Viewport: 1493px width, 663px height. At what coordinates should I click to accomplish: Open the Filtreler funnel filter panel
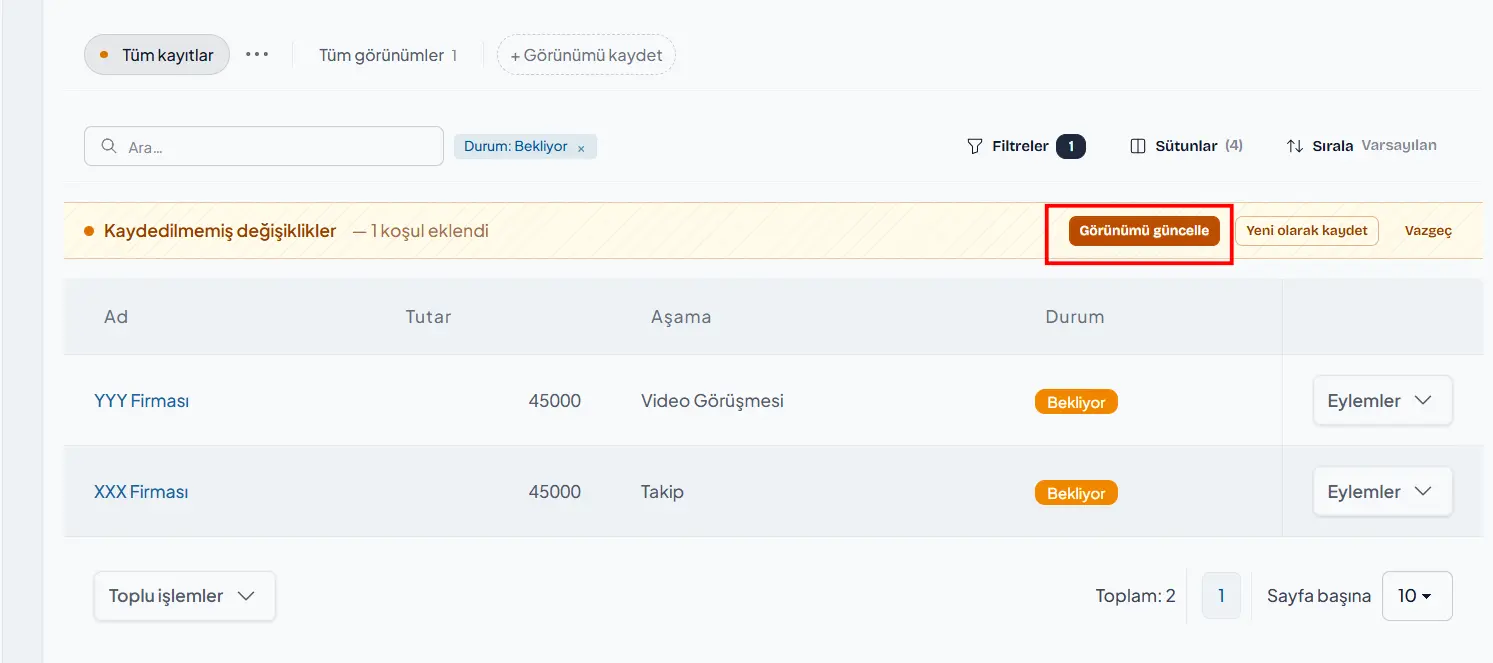[1025, 146]
